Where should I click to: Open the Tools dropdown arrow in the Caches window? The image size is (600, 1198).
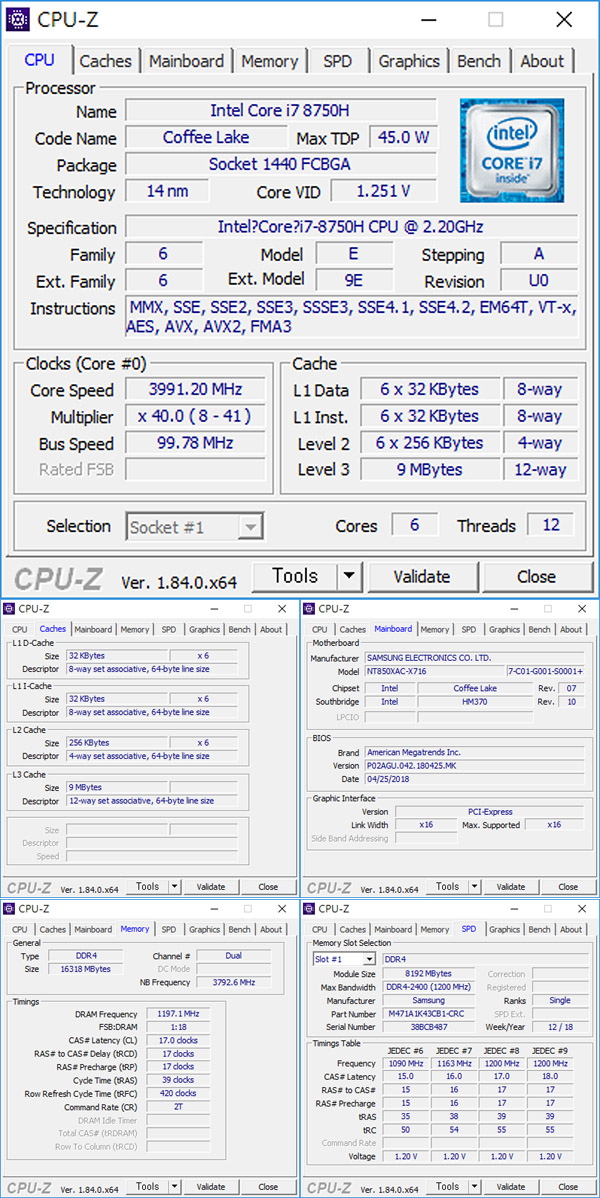(174, 887)
